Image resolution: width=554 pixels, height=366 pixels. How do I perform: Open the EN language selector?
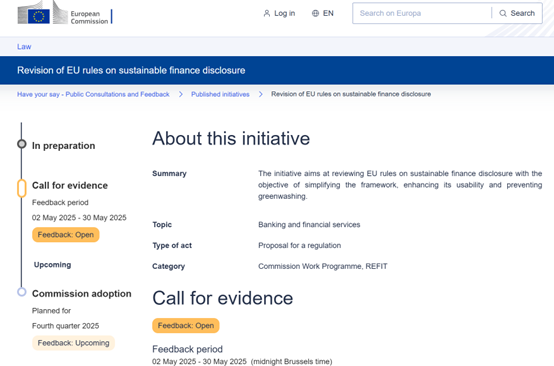323,13
